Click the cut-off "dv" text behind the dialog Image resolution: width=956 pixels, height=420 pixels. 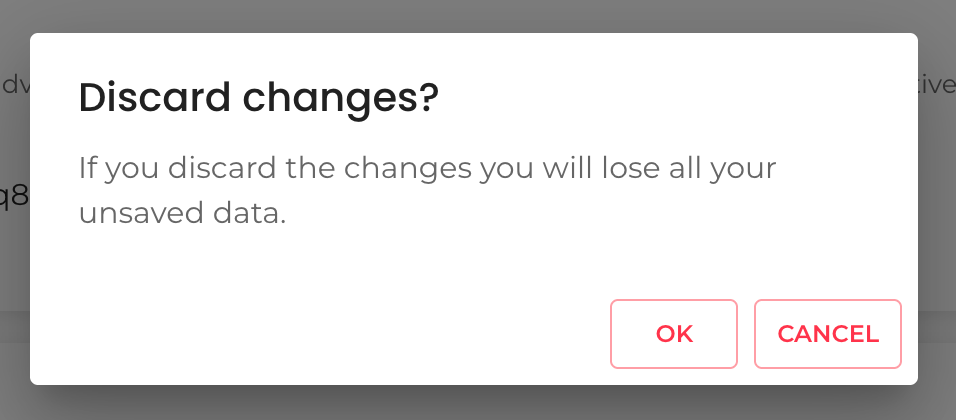pos(16,85)
